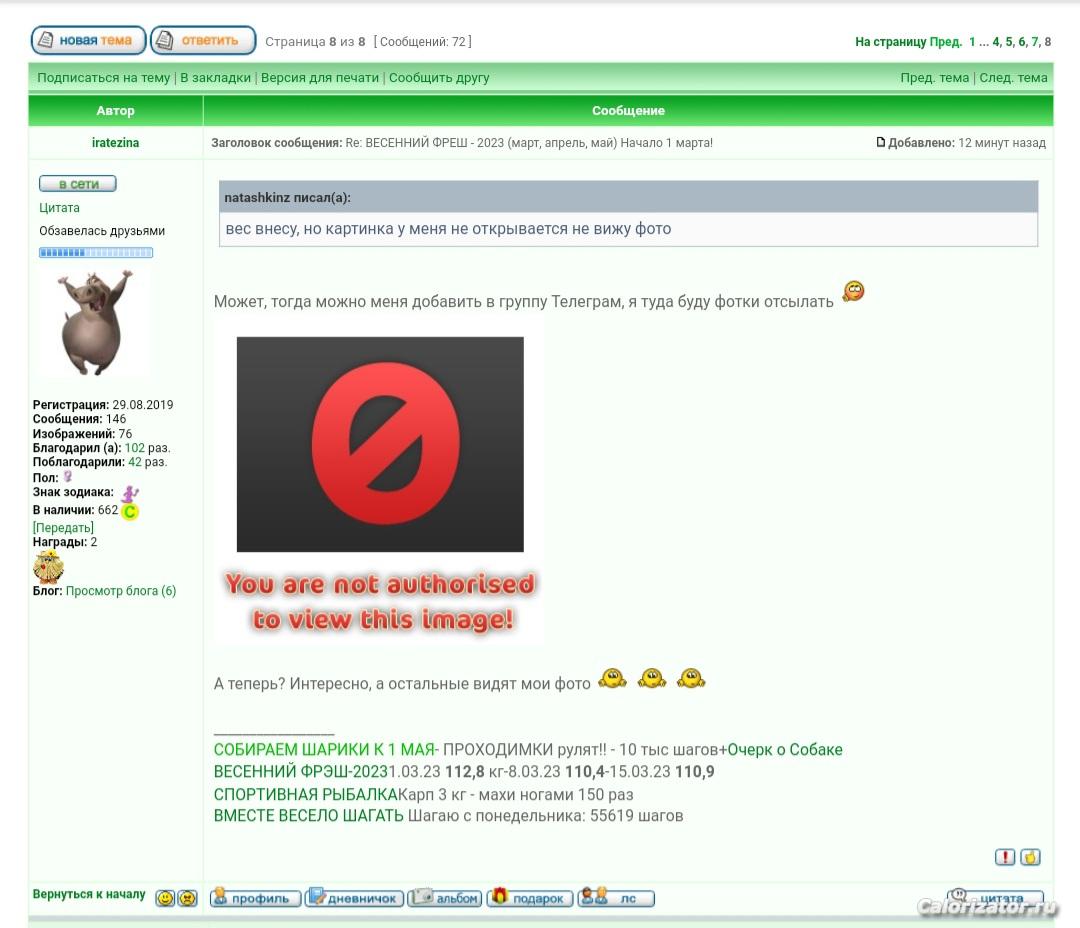Click the red exclamation report icon

click(x=1004, y=857)
